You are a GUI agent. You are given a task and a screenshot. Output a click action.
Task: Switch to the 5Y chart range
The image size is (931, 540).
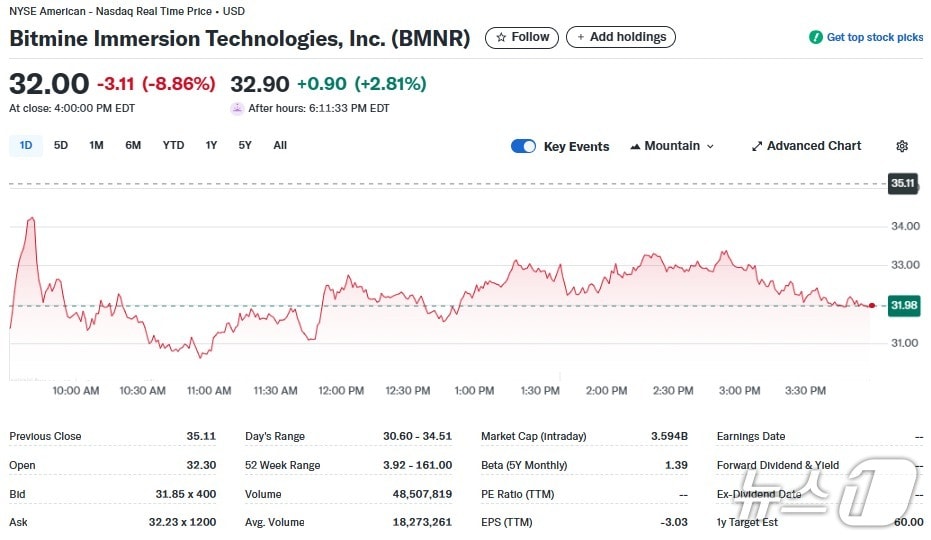(245, 145)
